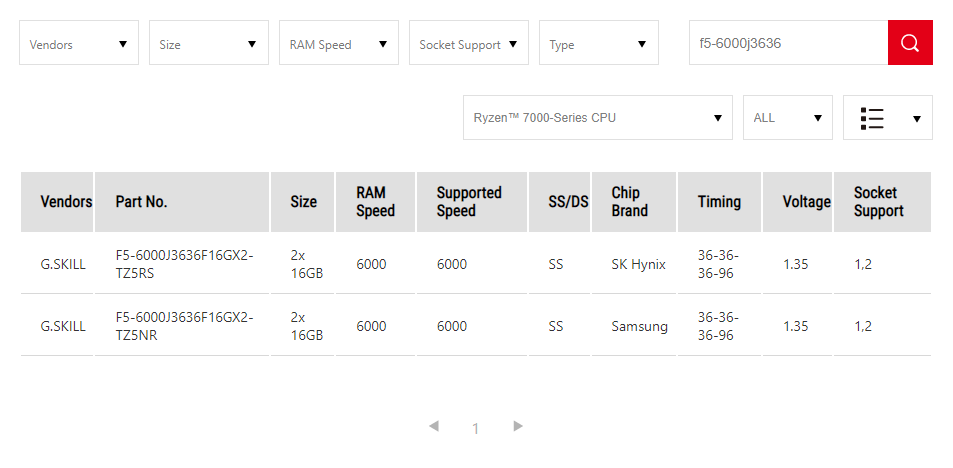The width and height of the screenshot is (953, 468).
Task: Click the memory search text field
Action: click(788, 43)
